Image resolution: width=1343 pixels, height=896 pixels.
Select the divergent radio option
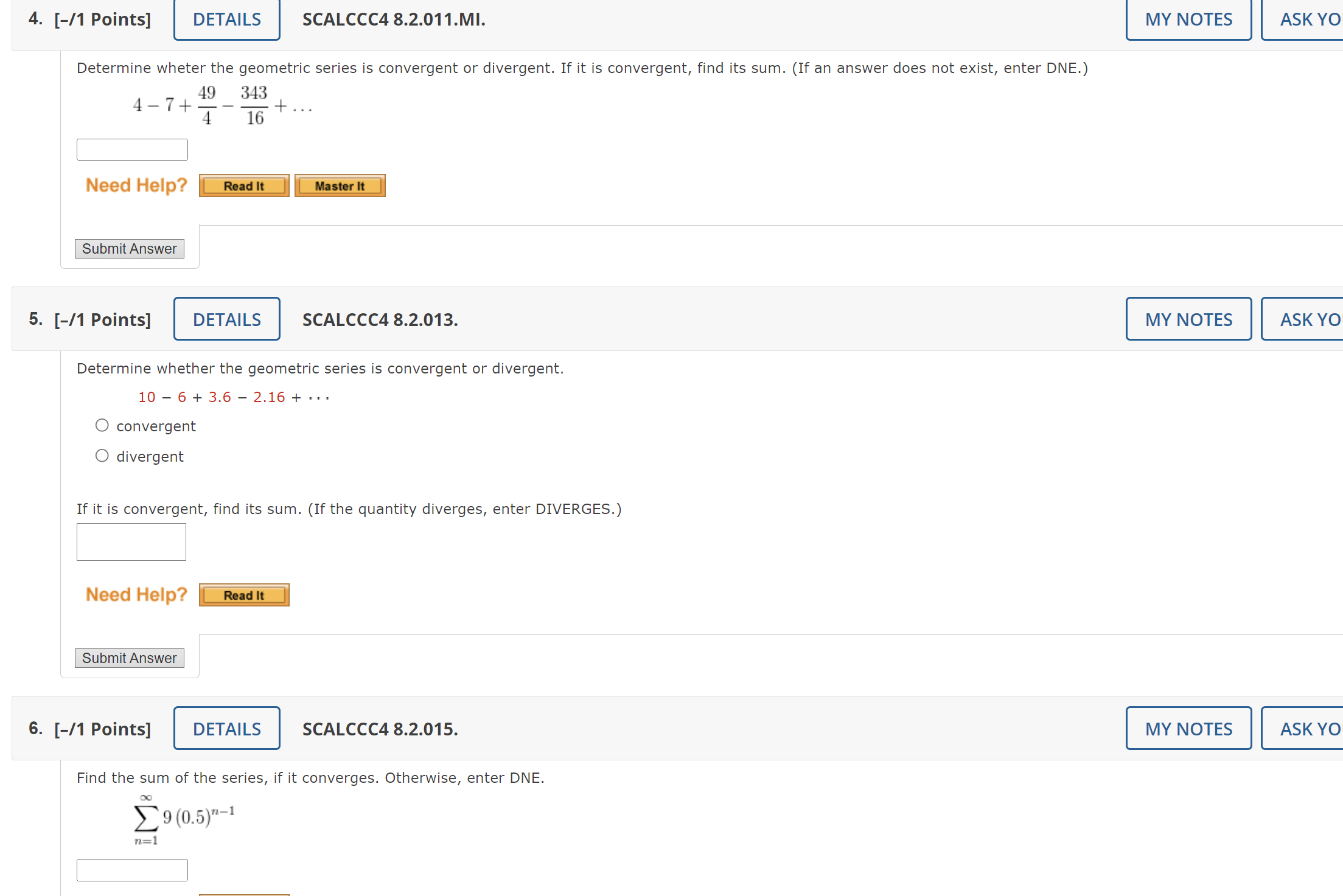pos(102,456)
